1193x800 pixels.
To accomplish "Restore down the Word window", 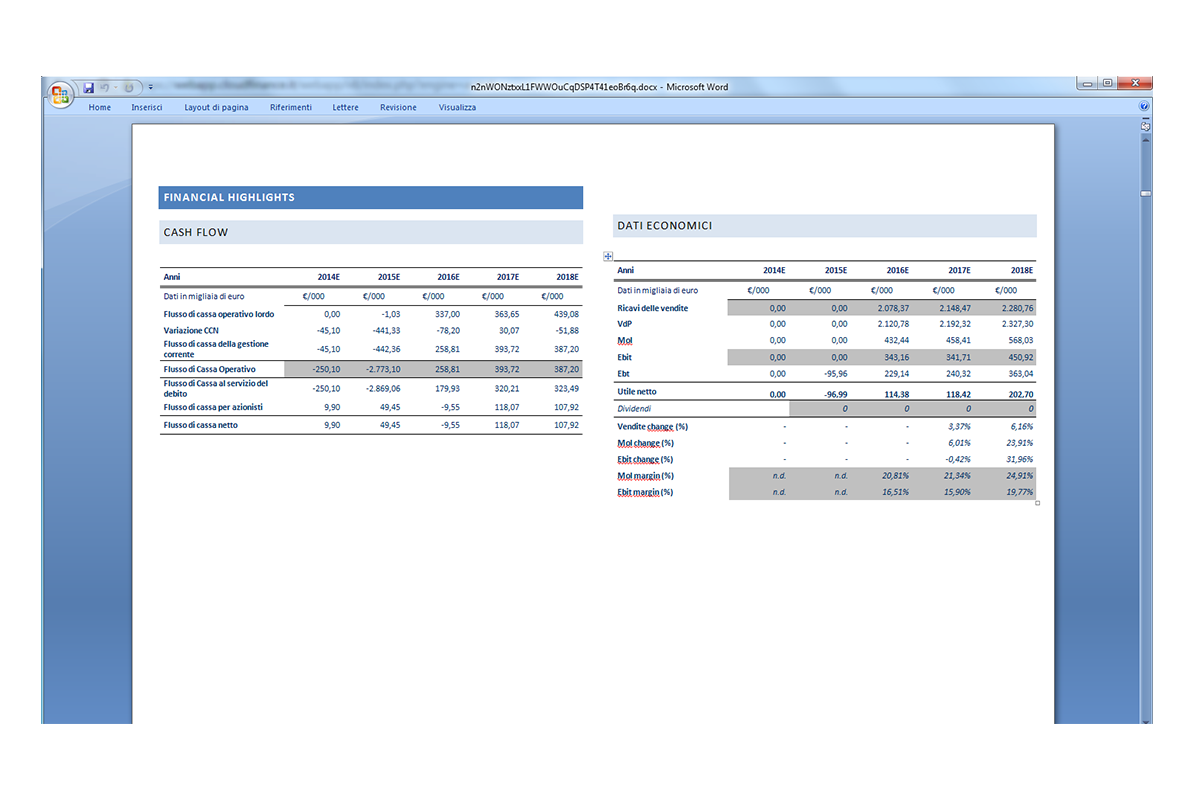I will click(x=1107, y=84).
